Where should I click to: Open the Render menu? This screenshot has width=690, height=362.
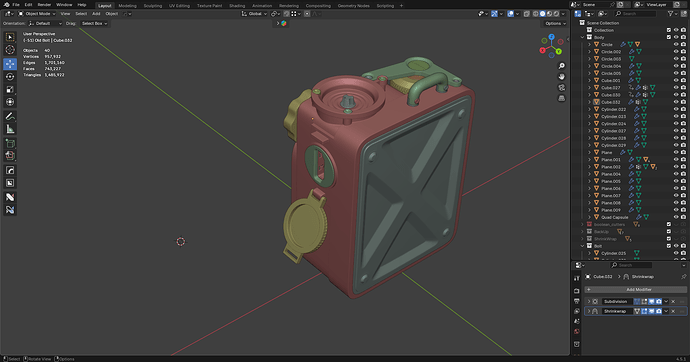tap(44, 5)
